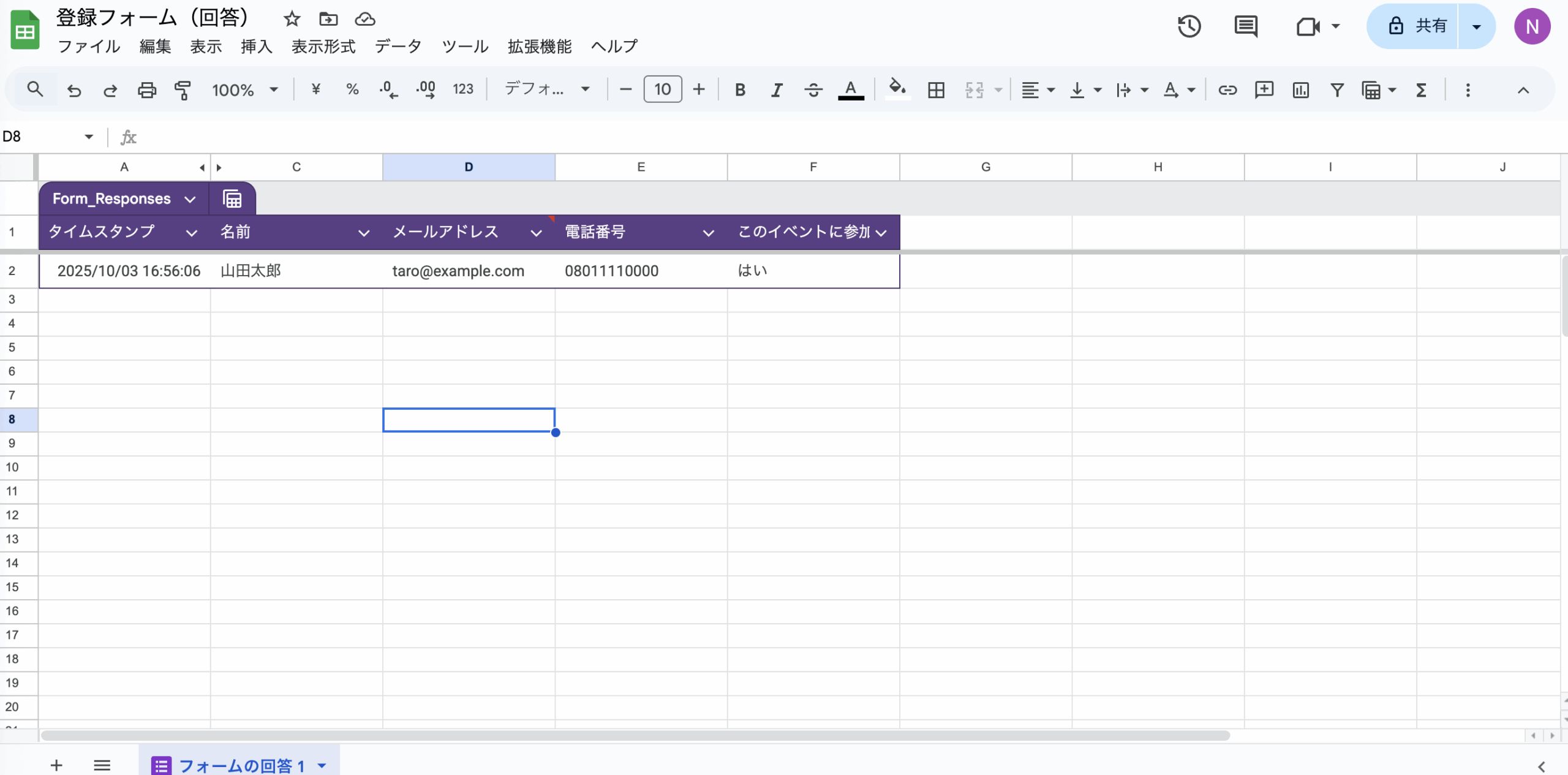The width and height of the screenshot is (1568, 775).
Task: Click the insert link icon
Action: coord(1227,90)
